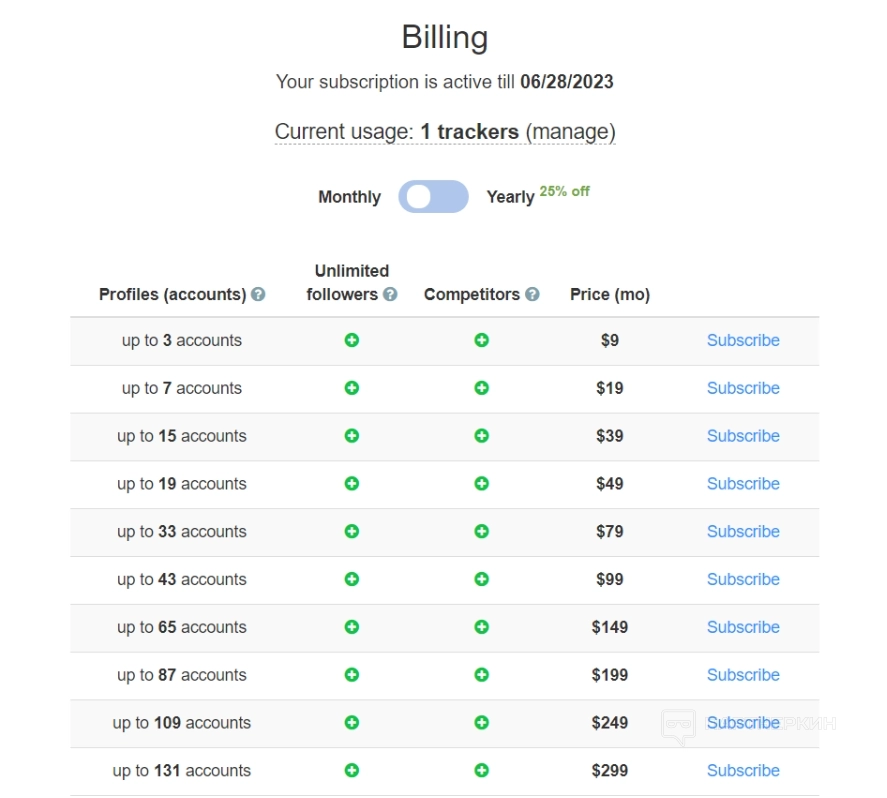The height and width of the screenshot is (798, 887).
Task: Click Unlimited followers plus icon for 33 accounts
Action: coord(352,531)
